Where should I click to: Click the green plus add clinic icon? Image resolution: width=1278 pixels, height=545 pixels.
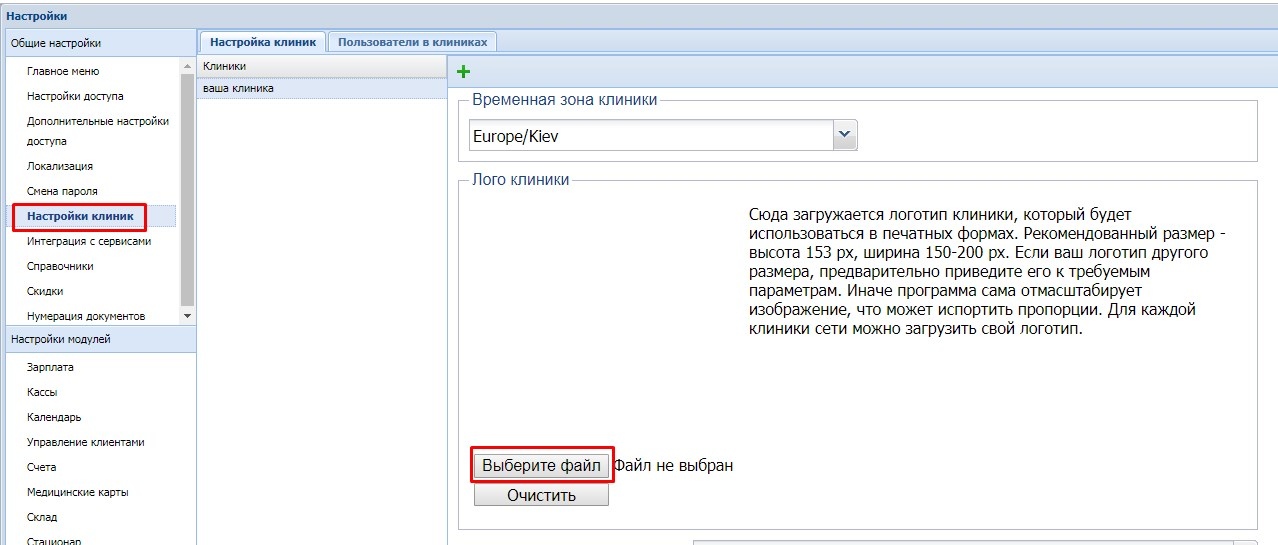(x=463, y=71)
